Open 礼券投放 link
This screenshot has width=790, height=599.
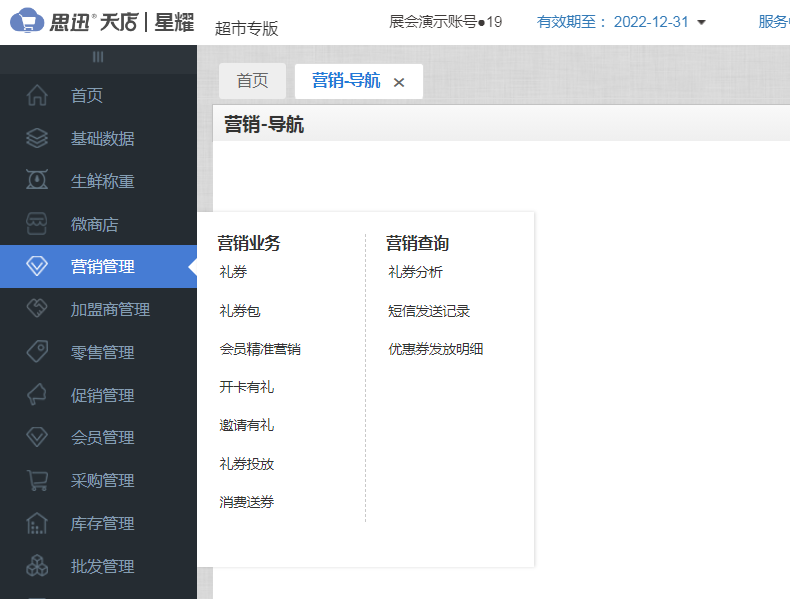[x=246, y=463]
